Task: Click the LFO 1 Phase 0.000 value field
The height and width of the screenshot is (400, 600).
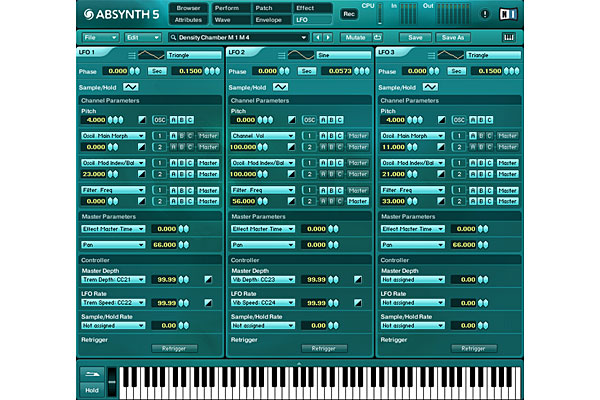Action: coord(115,71)
